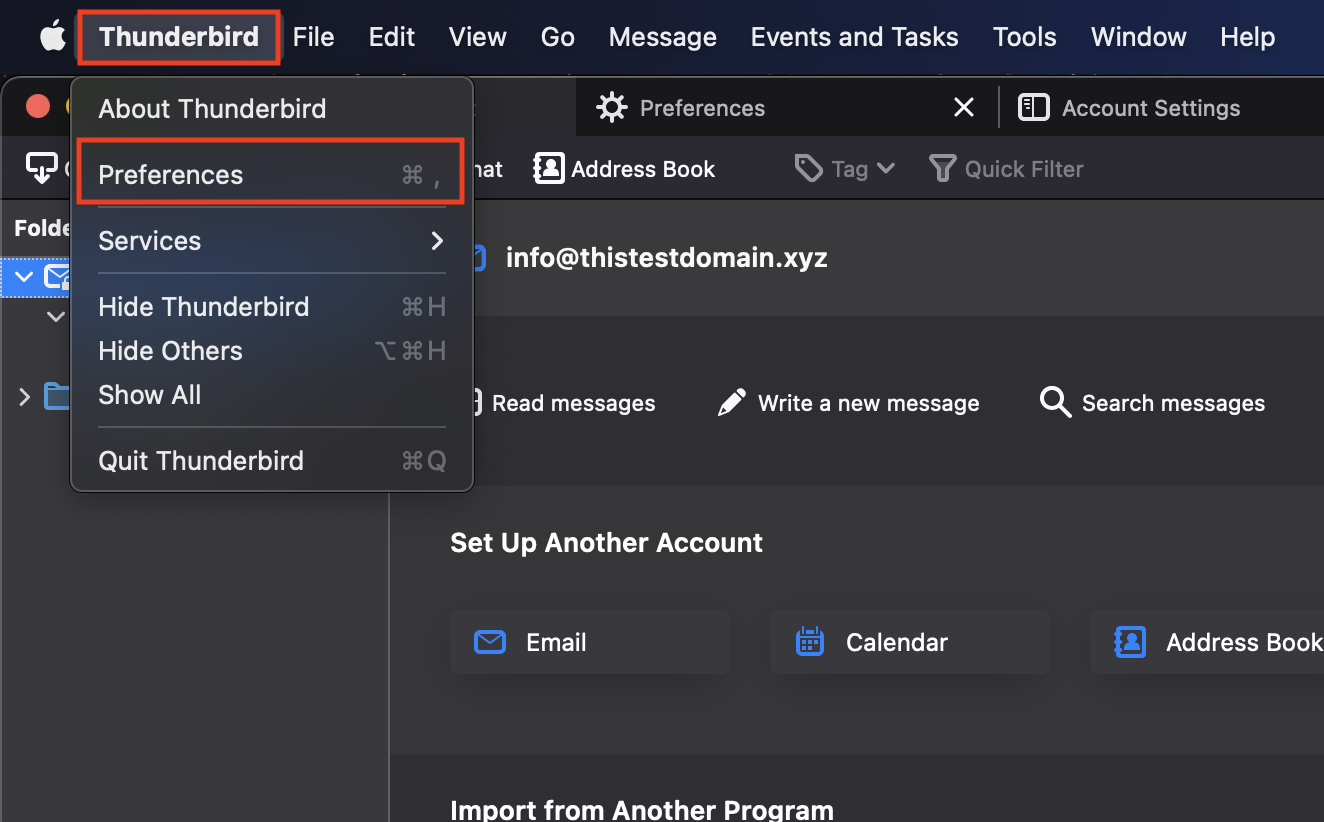Click Write a new message

click(x=848, y=403)
